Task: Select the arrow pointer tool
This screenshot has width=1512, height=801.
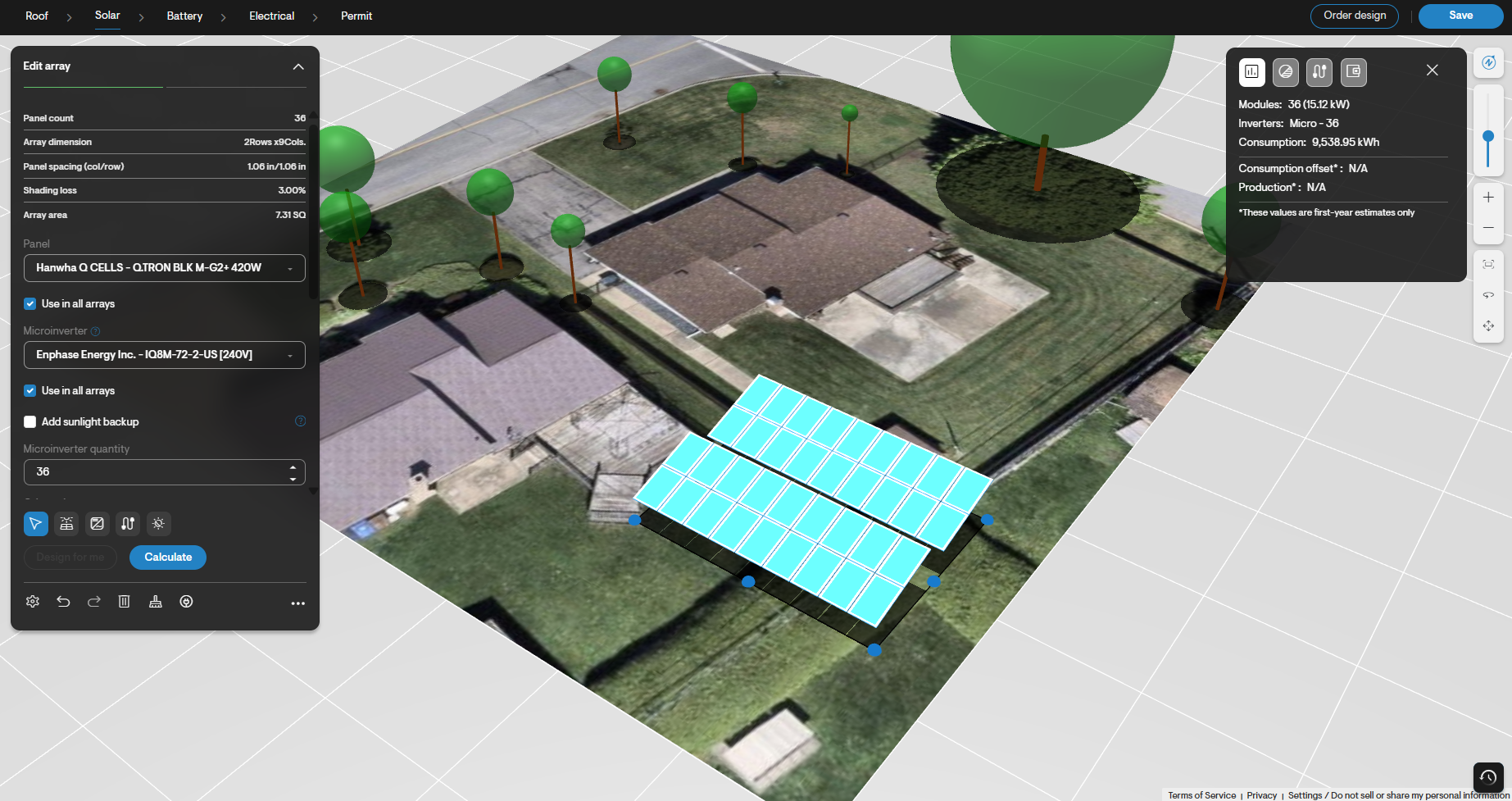Action: [x=36, y=524]
